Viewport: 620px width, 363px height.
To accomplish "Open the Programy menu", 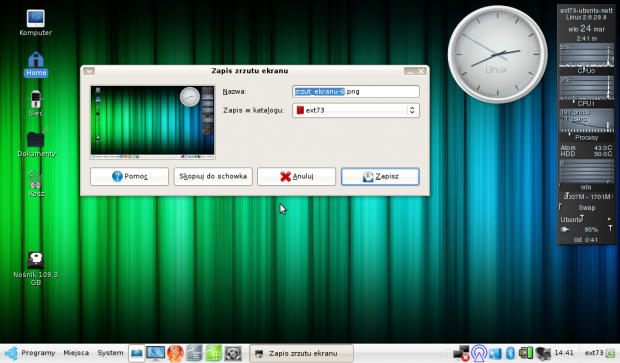I will 38,353.
